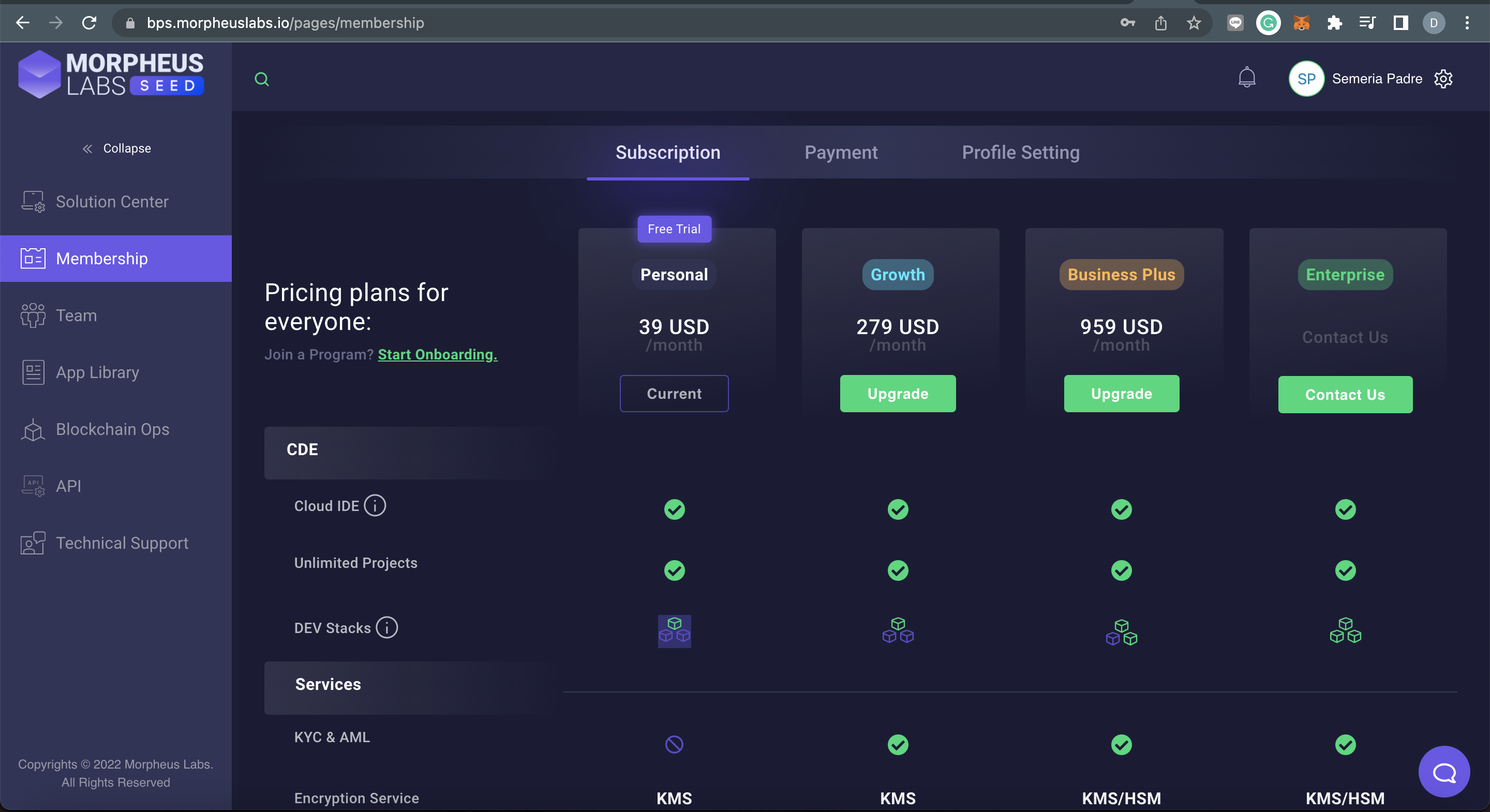The image size is (1490, 812).
Task: Open settings gear next to Semeria Padre
Action: (1443, 79)
